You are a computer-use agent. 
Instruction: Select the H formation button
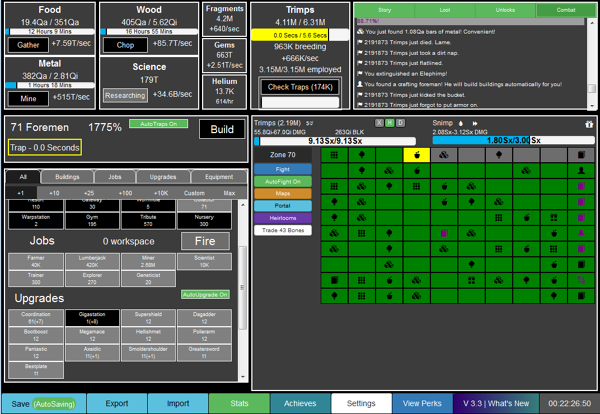[x=388, y=122]
